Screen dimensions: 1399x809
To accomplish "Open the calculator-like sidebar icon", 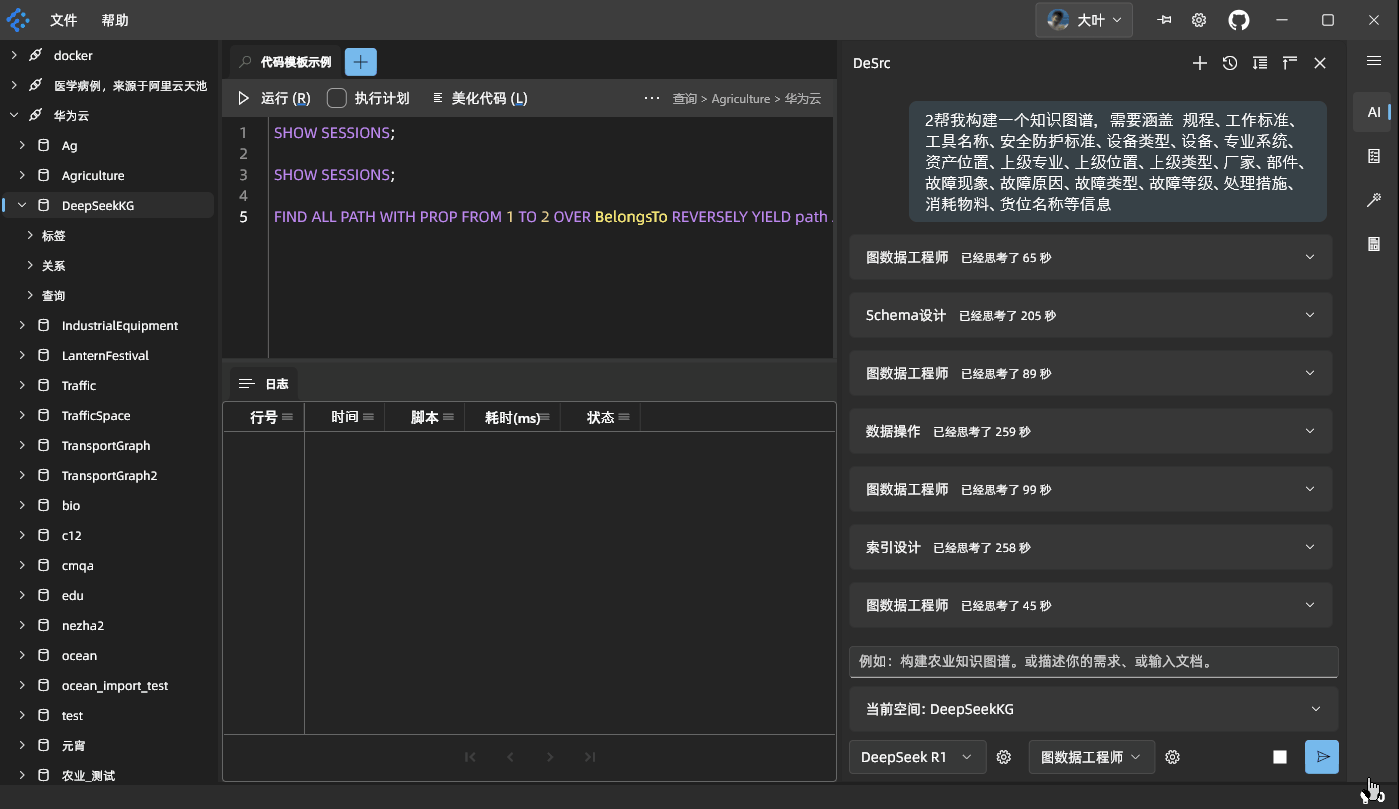I will 1374,244.
